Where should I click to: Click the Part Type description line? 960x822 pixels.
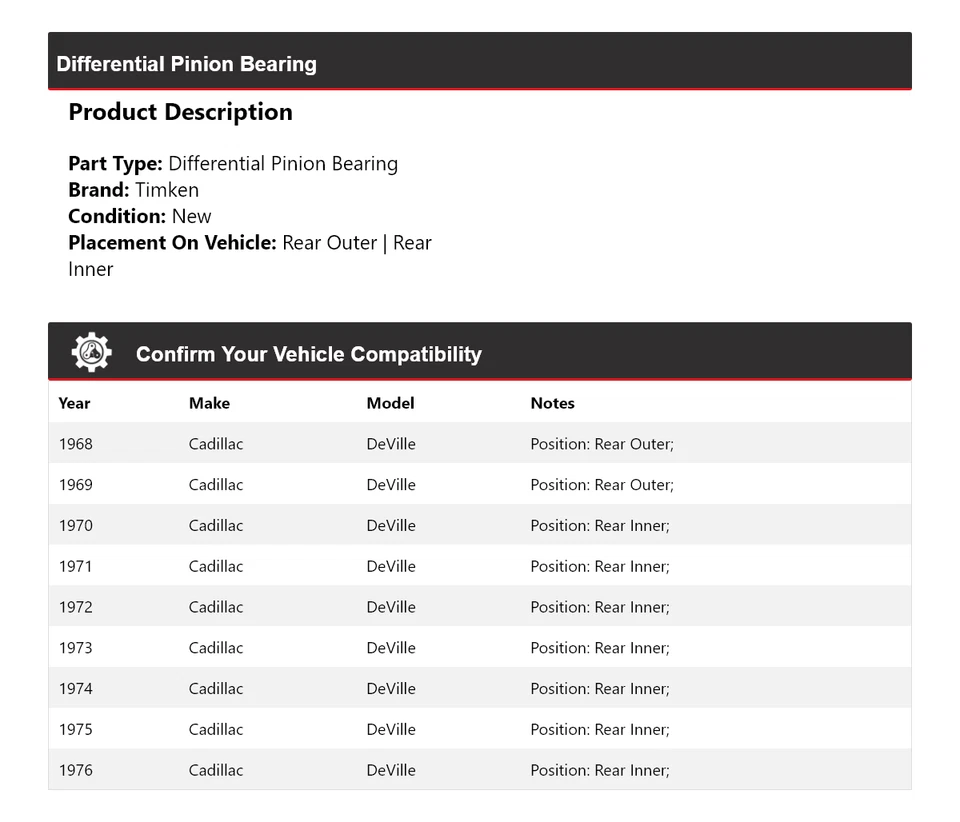(x=233, y=164)
